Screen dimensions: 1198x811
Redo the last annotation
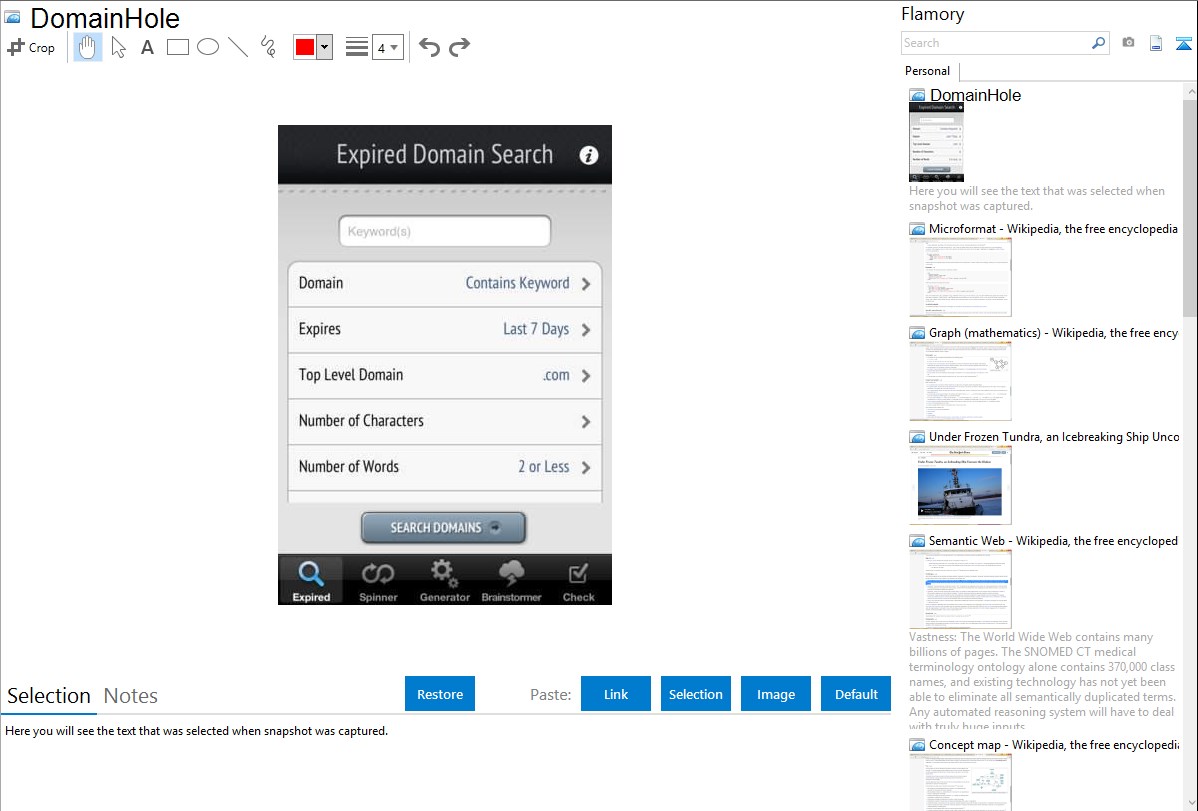(x=459, y=47)
